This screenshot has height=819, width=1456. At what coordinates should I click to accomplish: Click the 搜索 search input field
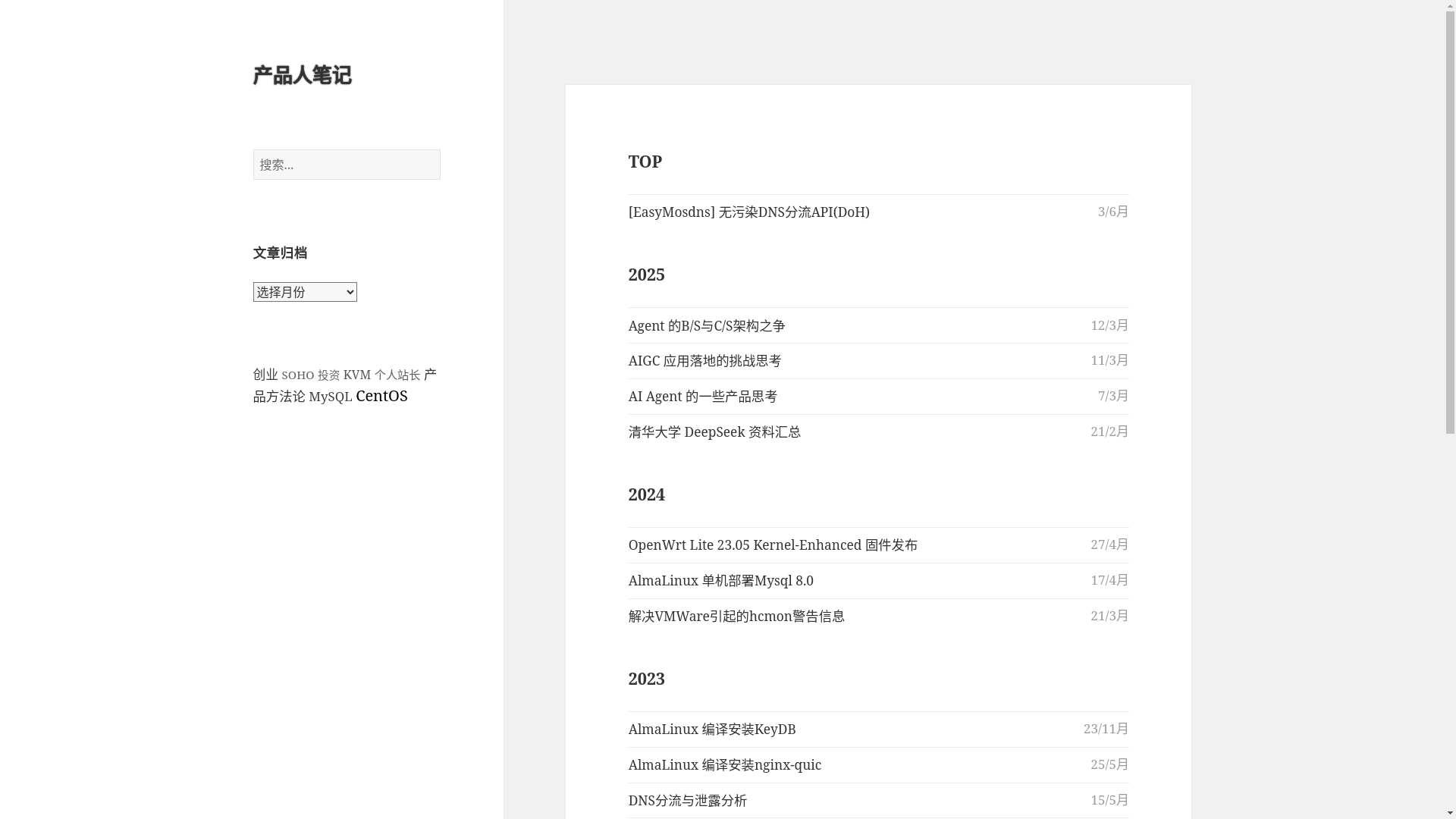click(347, 165)
